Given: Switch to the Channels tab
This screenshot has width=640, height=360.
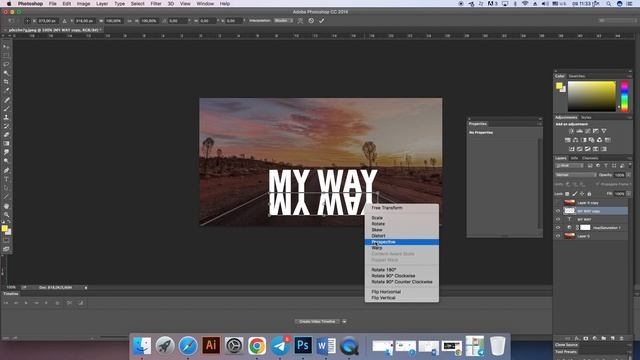Looking at the screenshot, I should click(x=590, y=158).
